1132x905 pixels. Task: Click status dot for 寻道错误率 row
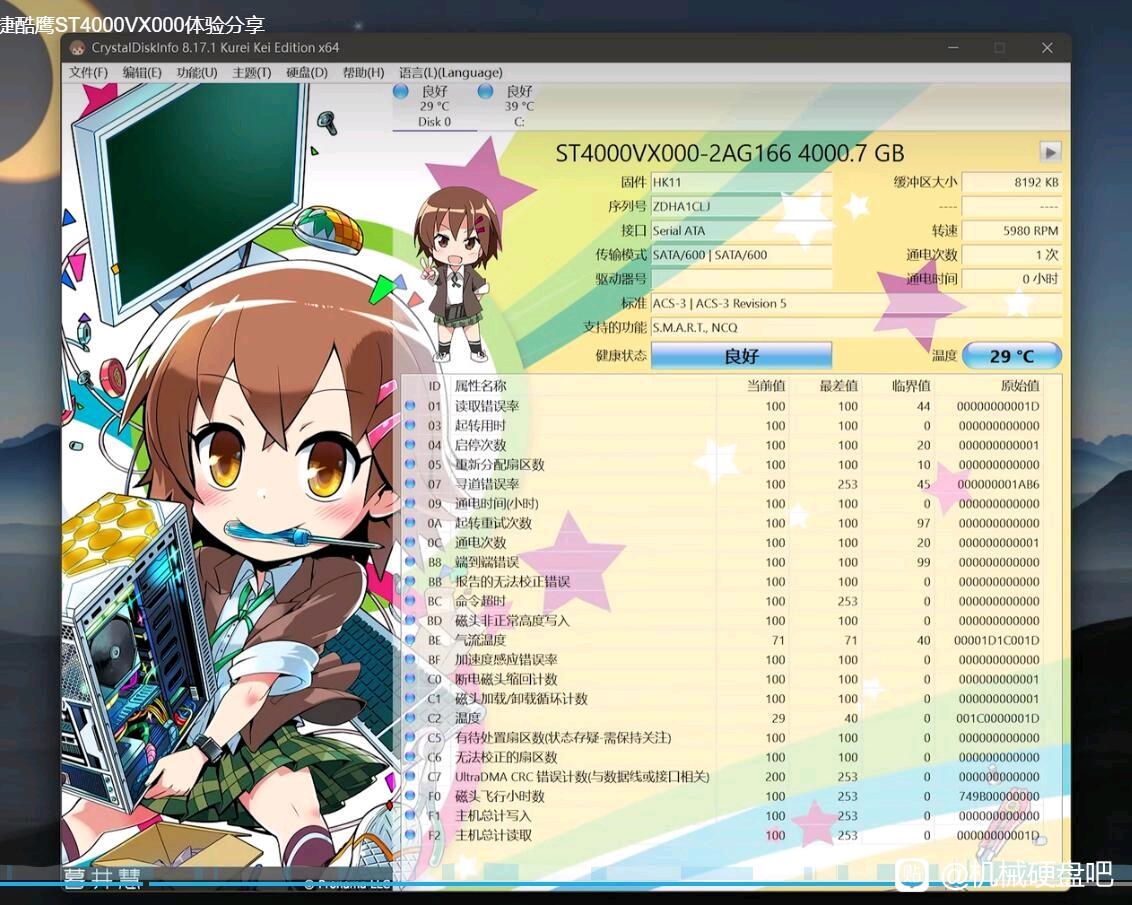click(410, 484)
